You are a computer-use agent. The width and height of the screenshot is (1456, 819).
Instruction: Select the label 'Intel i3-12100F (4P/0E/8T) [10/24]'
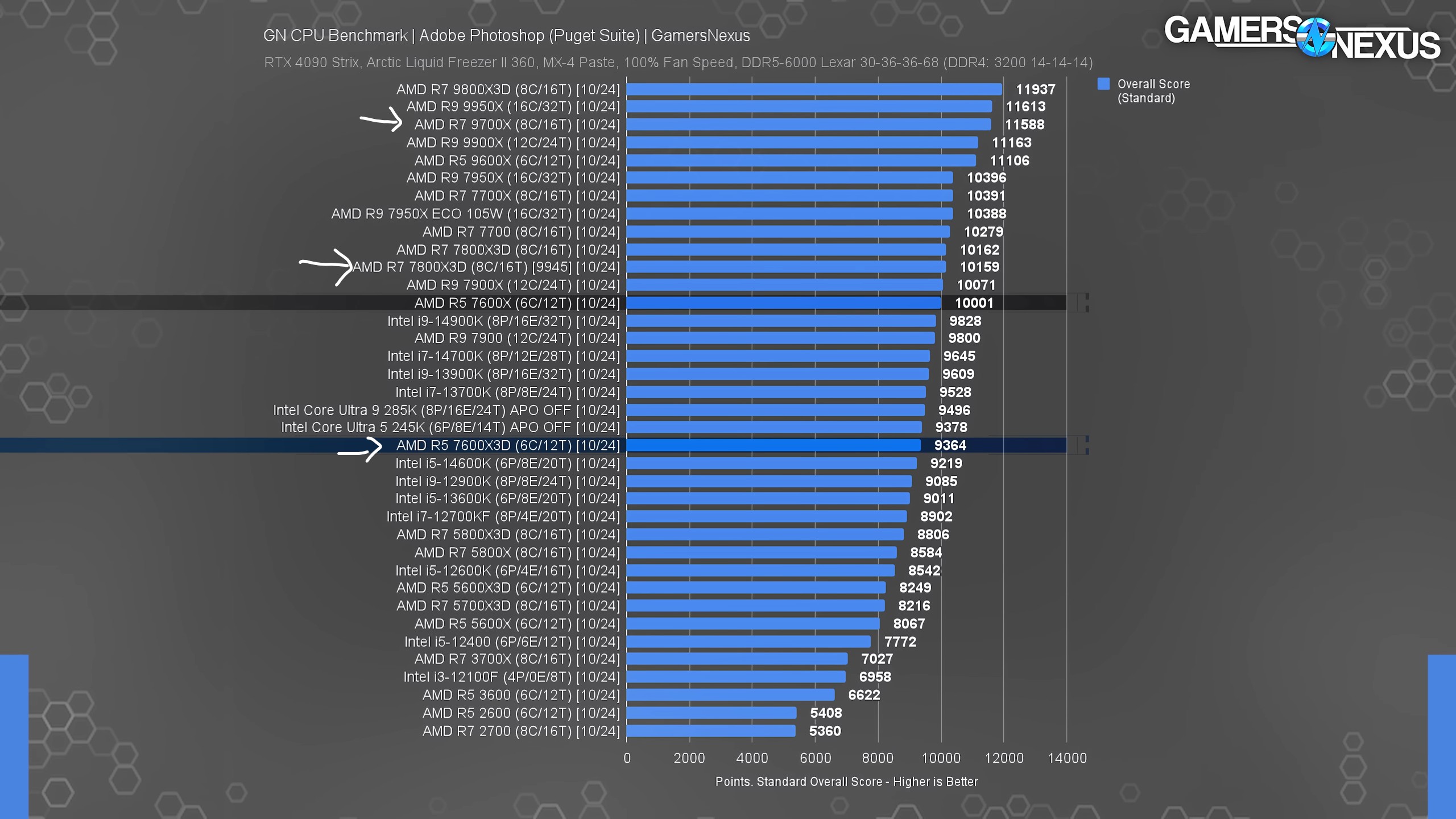coord(511,677)
